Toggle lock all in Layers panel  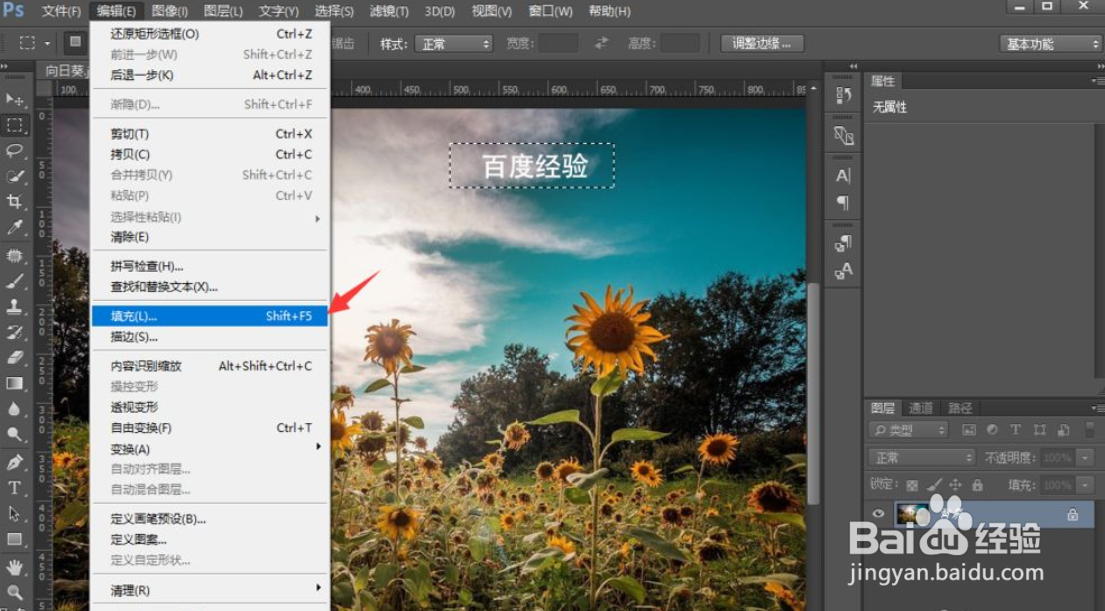(x=977, y=485)
